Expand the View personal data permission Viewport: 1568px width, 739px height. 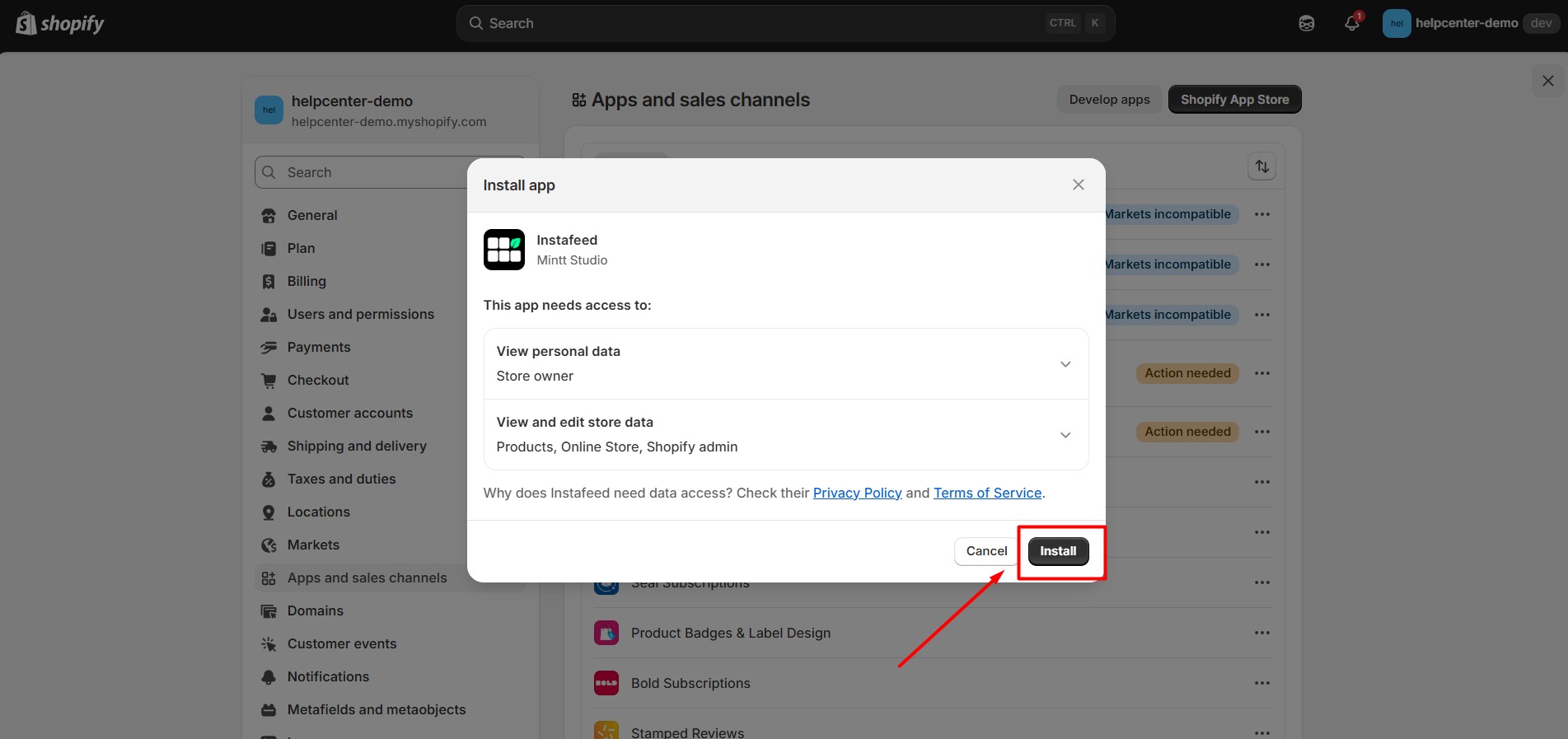click(1065, 364)
